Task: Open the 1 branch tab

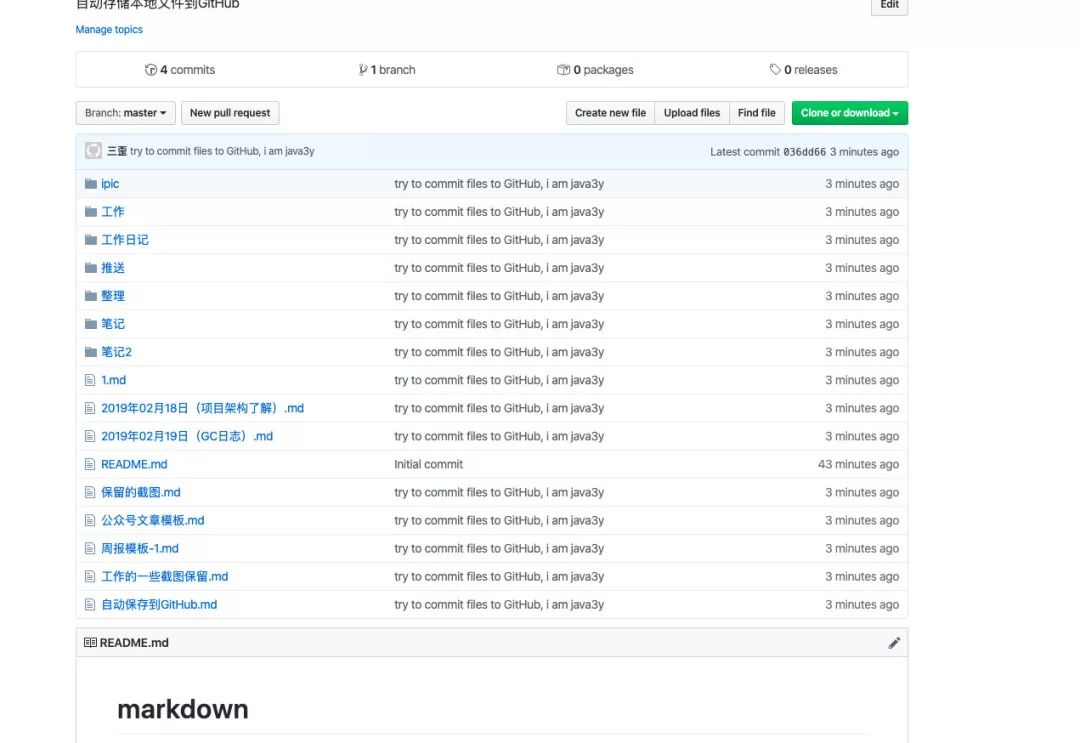Action: click(x=387, y=70)
